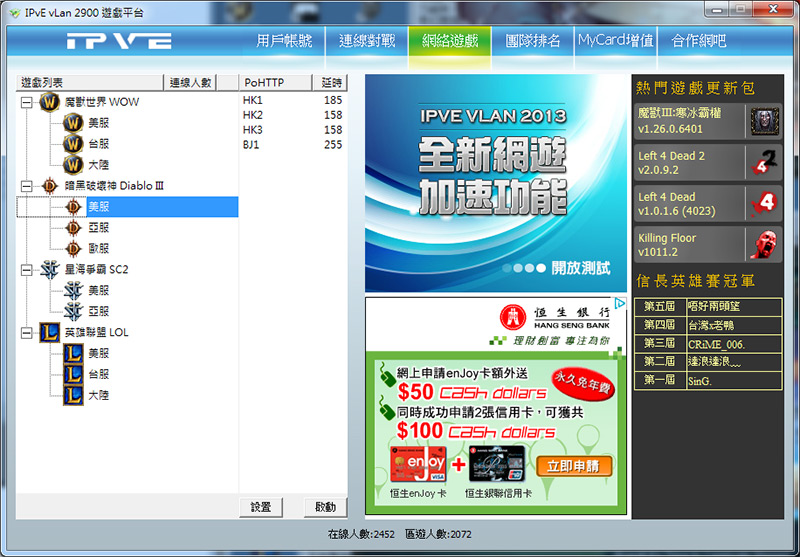Image resolution: width=800 pixels, height=557 pixels.
Task: Open the Left 4 Dead 2 update icon
Action: pos(763,163)
